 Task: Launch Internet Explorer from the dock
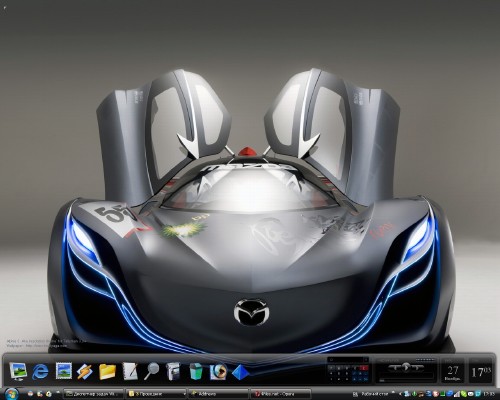pyautogui.click(x=40, y=371)
